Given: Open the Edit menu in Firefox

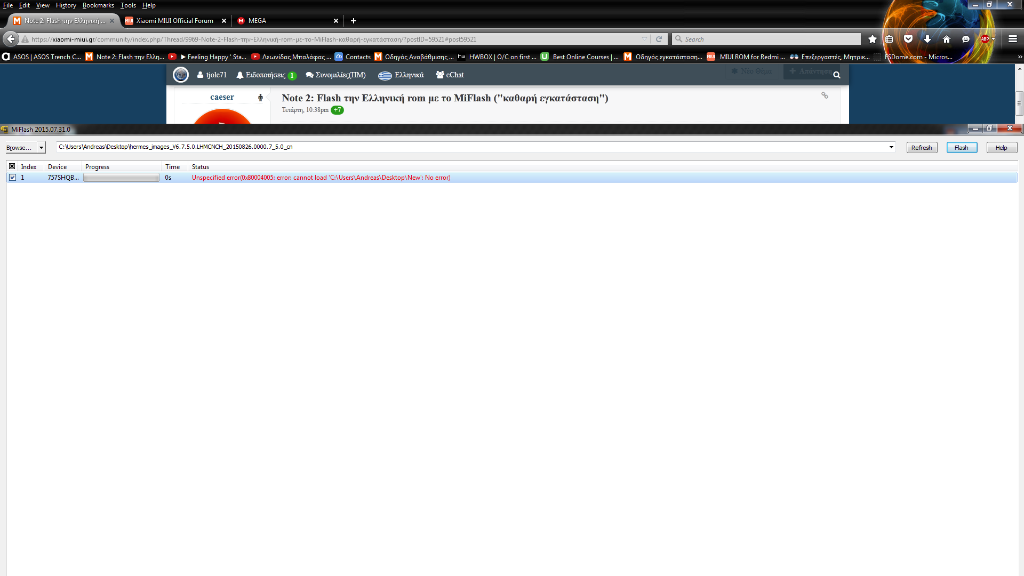Looking at the screenshot, I should (24, 5).
